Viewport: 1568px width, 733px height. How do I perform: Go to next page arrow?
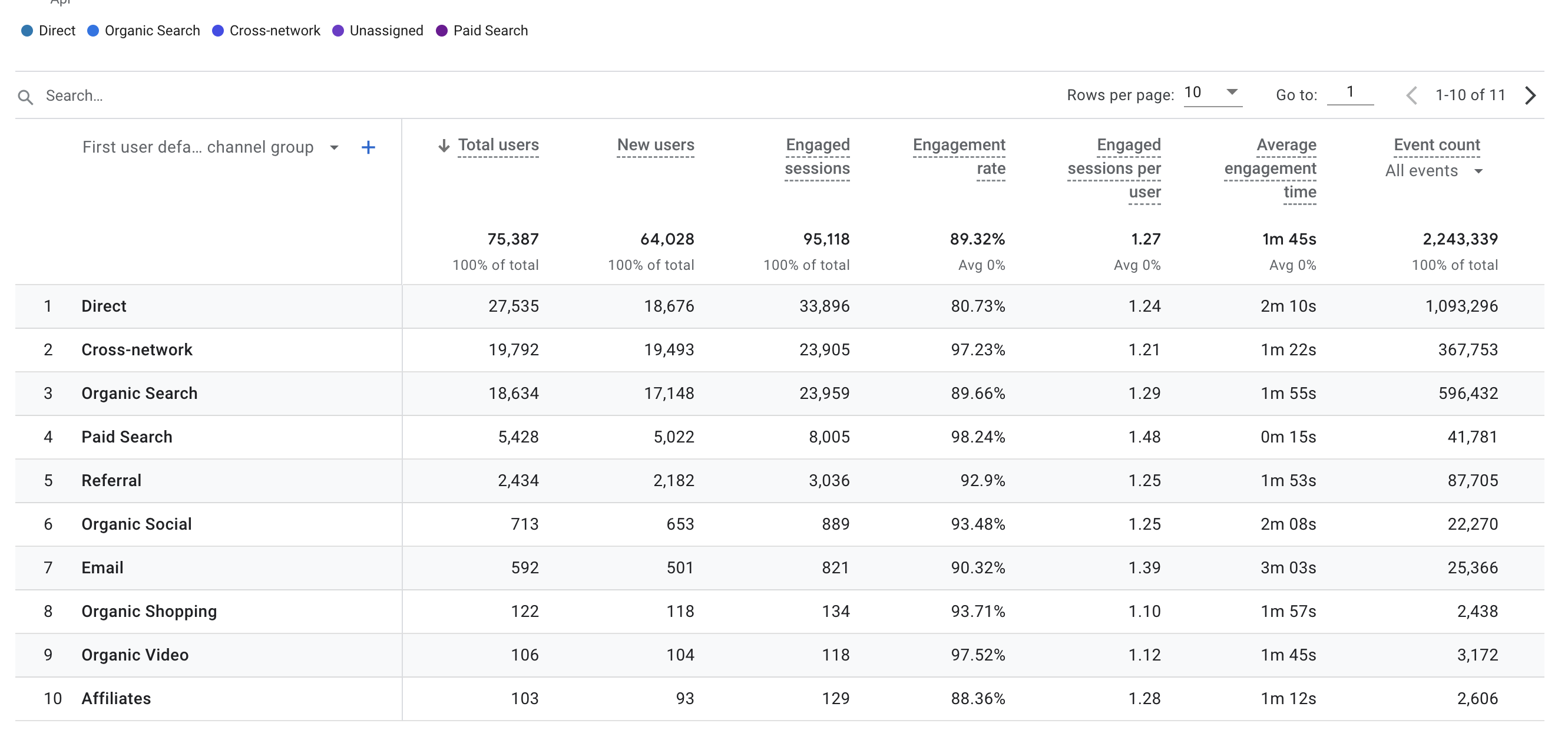pyautogui.click(x=1530, y=95)
